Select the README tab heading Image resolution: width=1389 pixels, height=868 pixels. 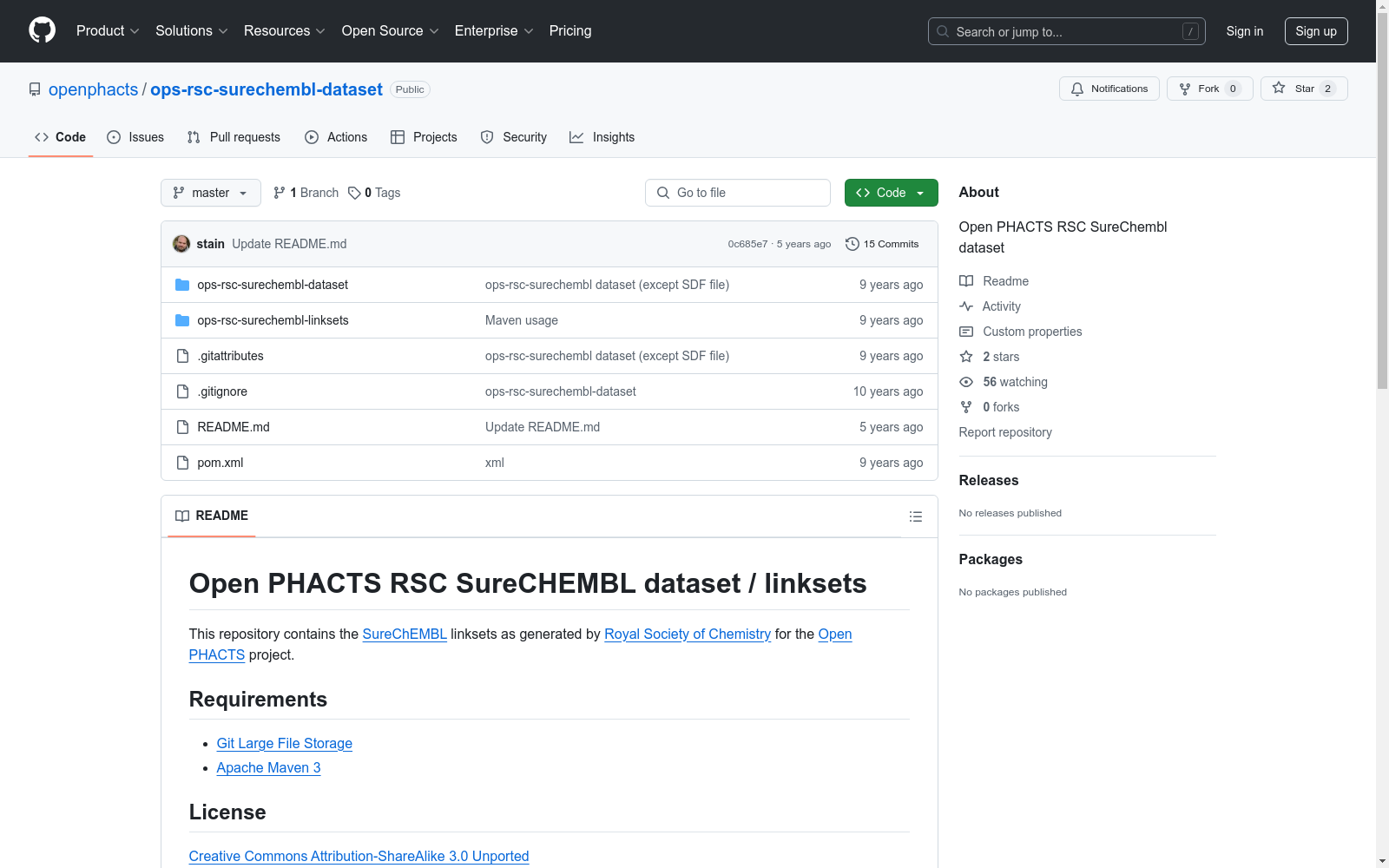212,516
